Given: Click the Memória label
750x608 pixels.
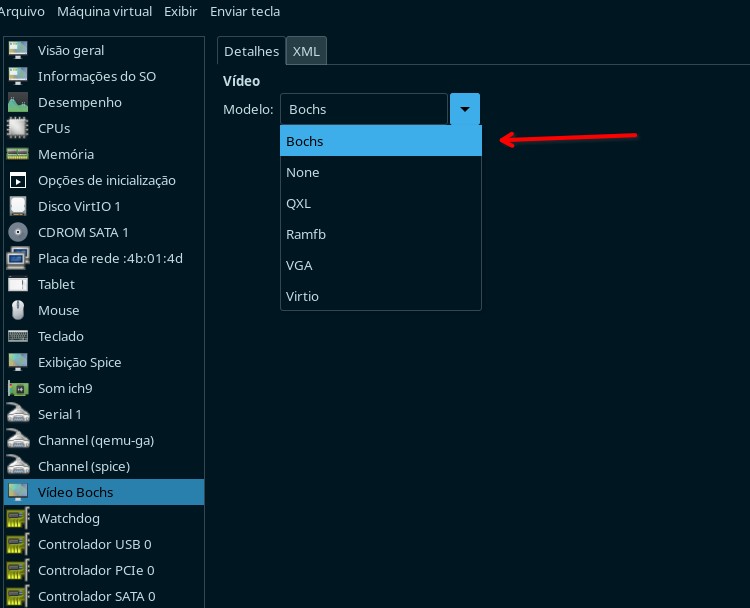Looking at the screenshot, I should click(x=66, y=154).
